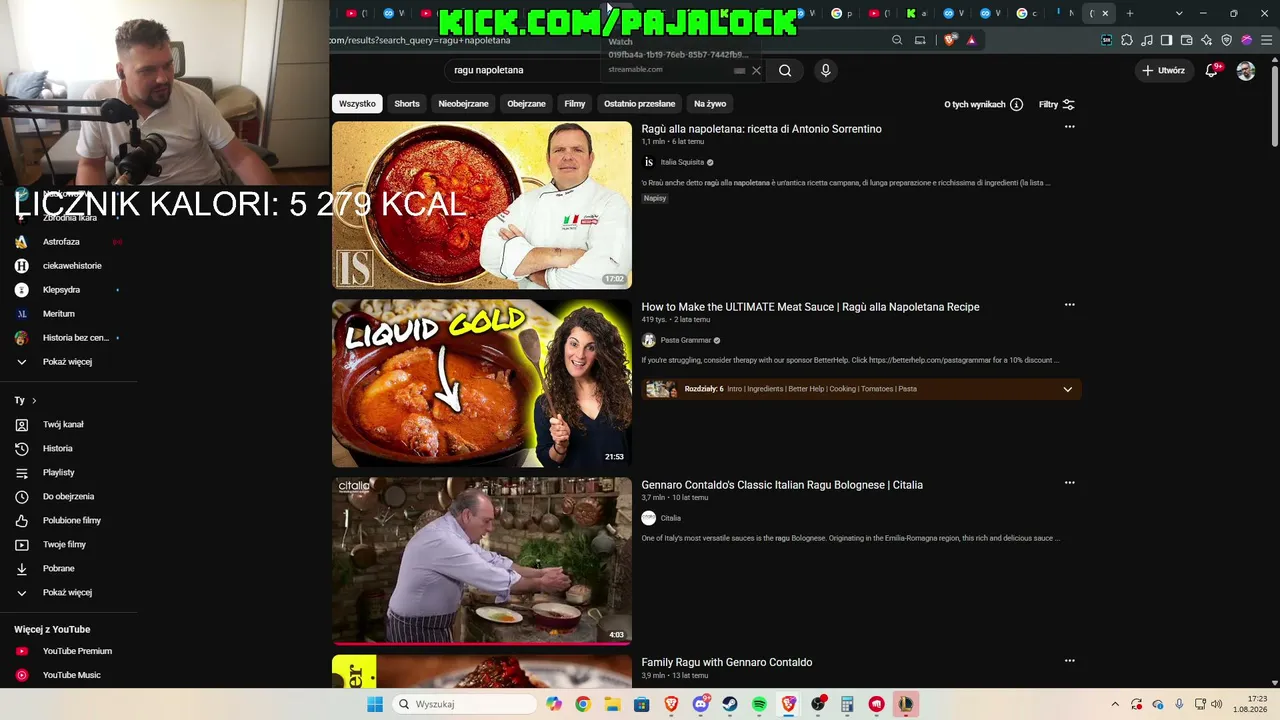This screenshot has height=720, width=1280.
Task: Open the Windows Start menu
Action: tap(375, 704)
